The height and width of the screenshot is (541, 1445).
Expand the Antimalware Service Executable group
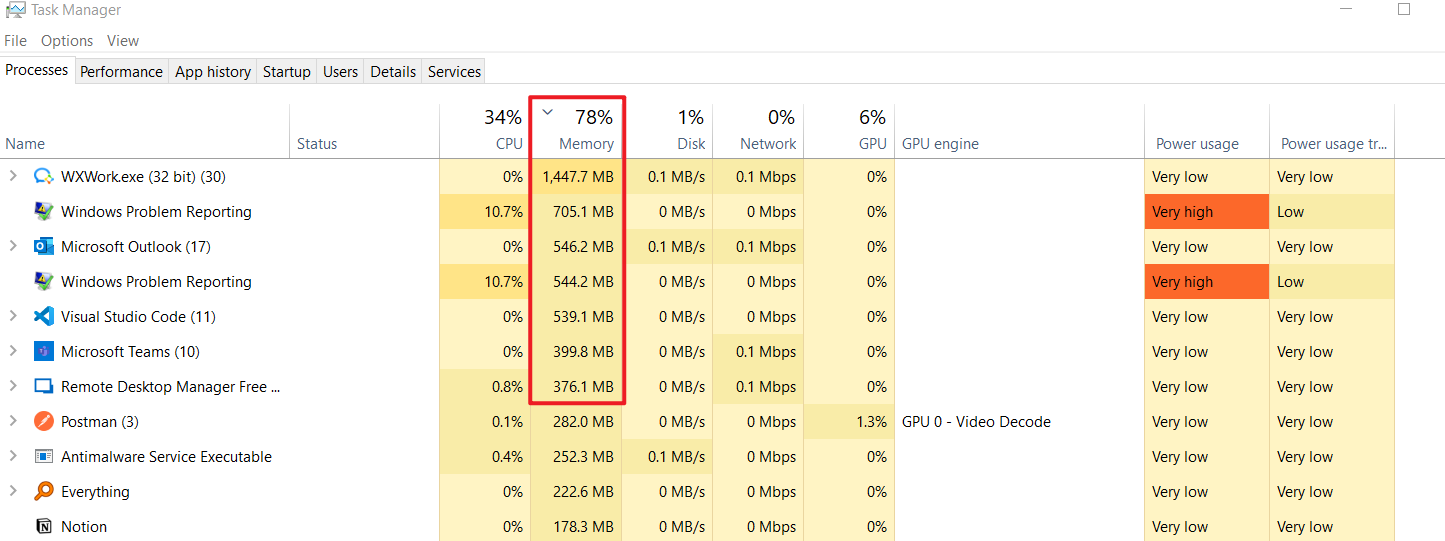click(x=13, y=457)
